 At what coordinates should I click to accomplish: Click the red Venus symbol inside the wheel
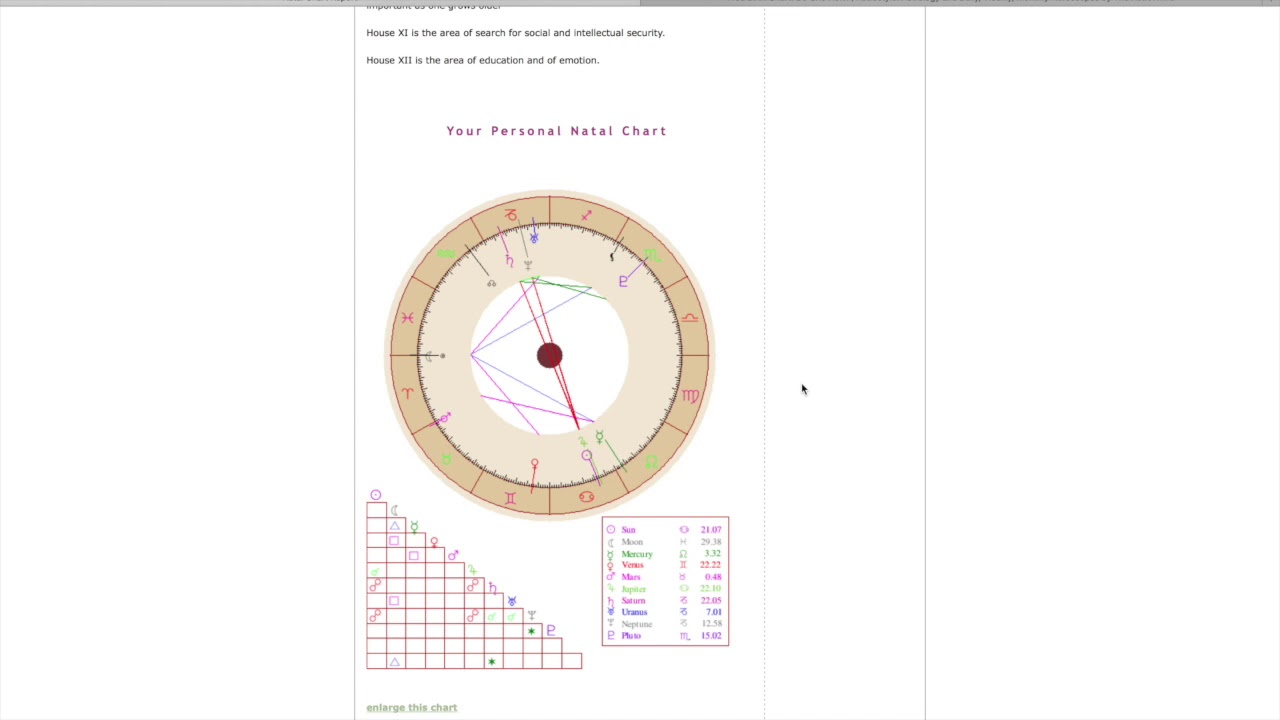(534, 465)
